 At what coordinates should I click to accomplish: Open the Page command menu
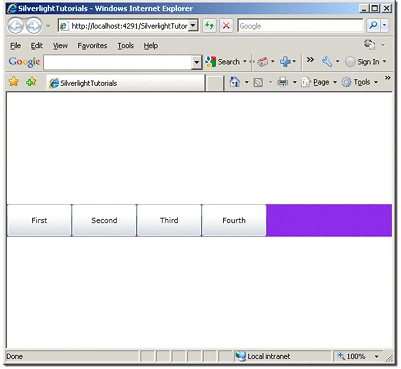click(x=319, y=82)
